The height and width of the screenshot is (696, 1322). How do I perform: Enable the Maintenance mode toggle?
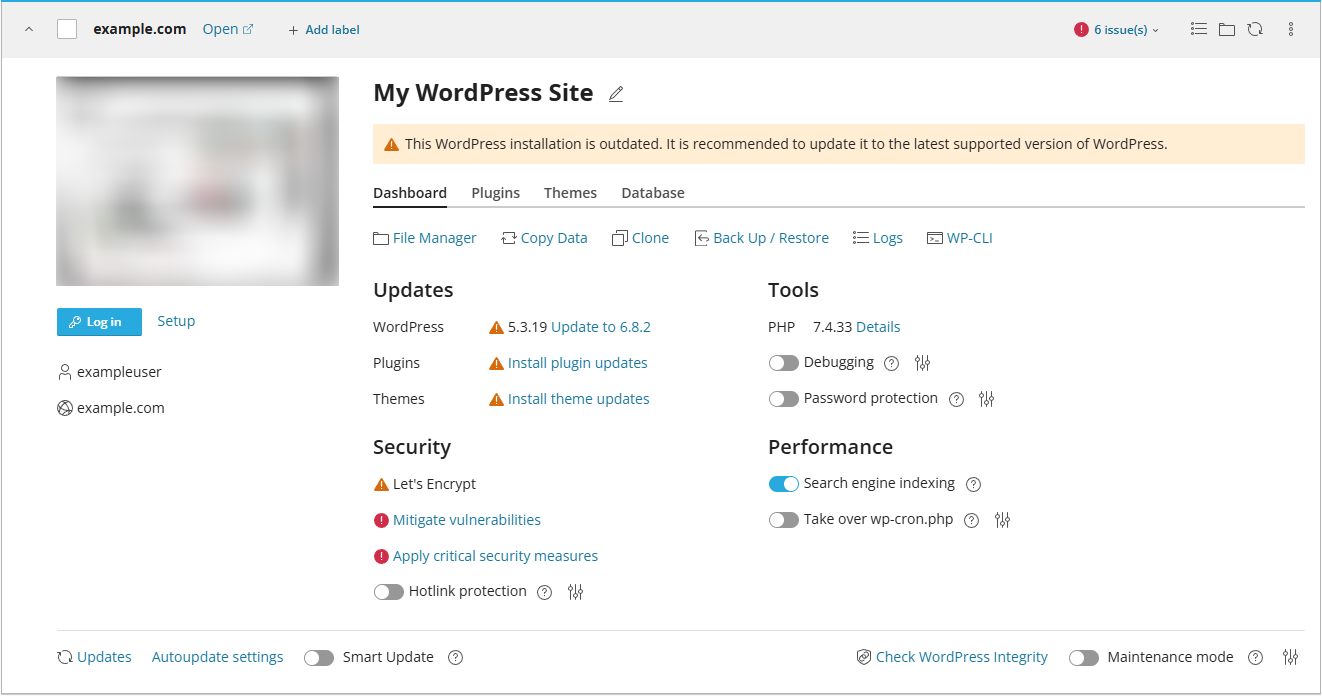[x=1084, y=658]
